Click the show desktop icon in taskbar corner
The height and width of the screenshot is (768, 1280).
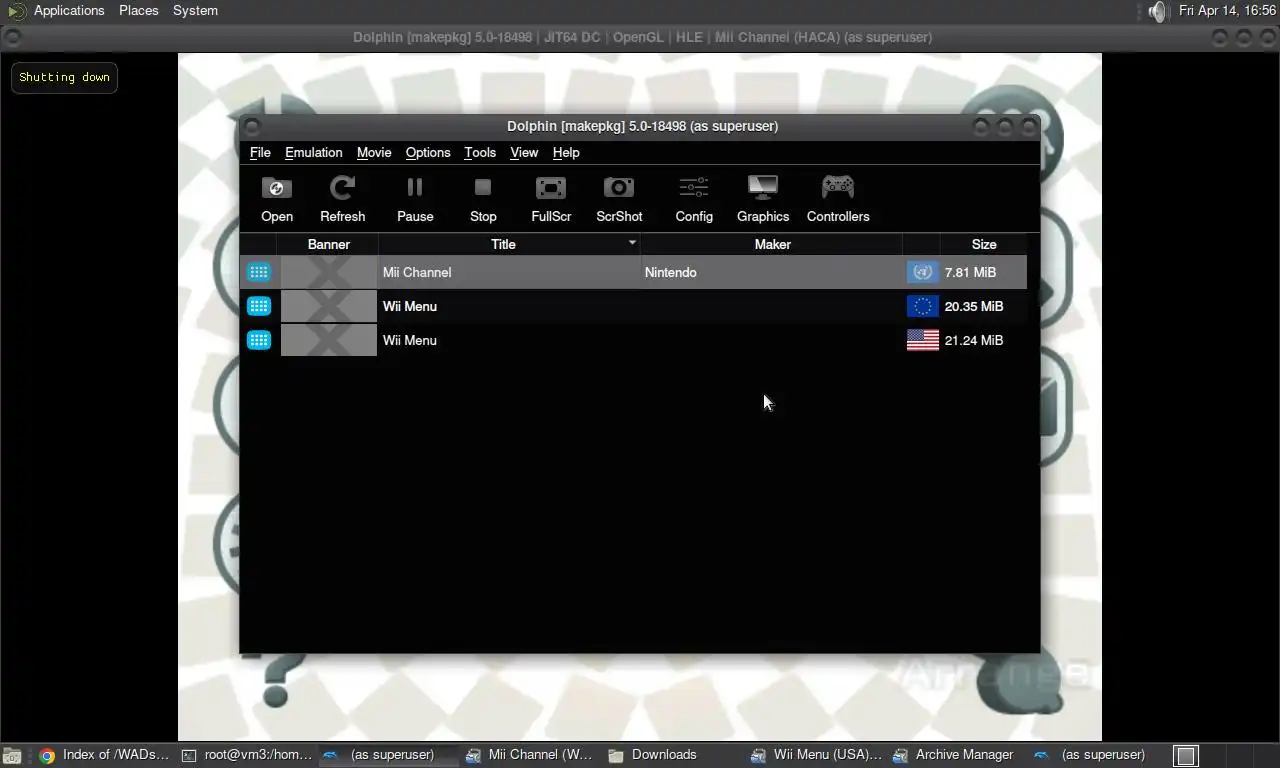(x=12, y=756)
